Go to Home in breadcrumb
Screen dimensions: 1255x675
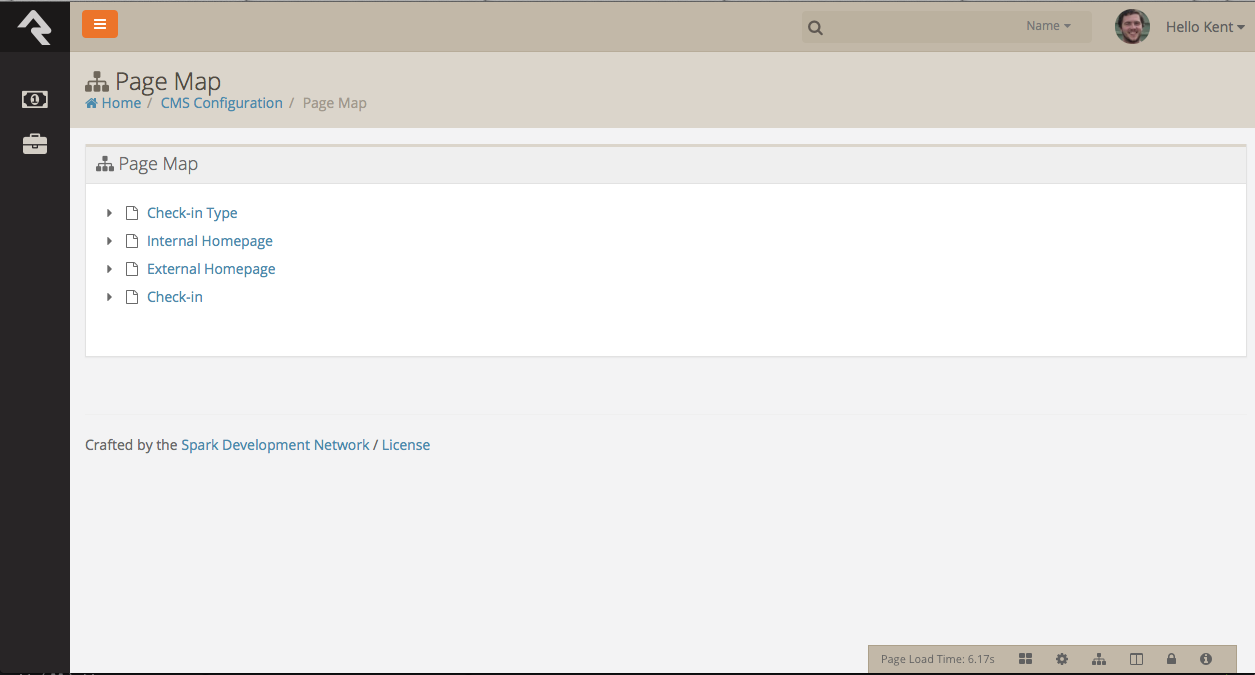pos(120,103)
